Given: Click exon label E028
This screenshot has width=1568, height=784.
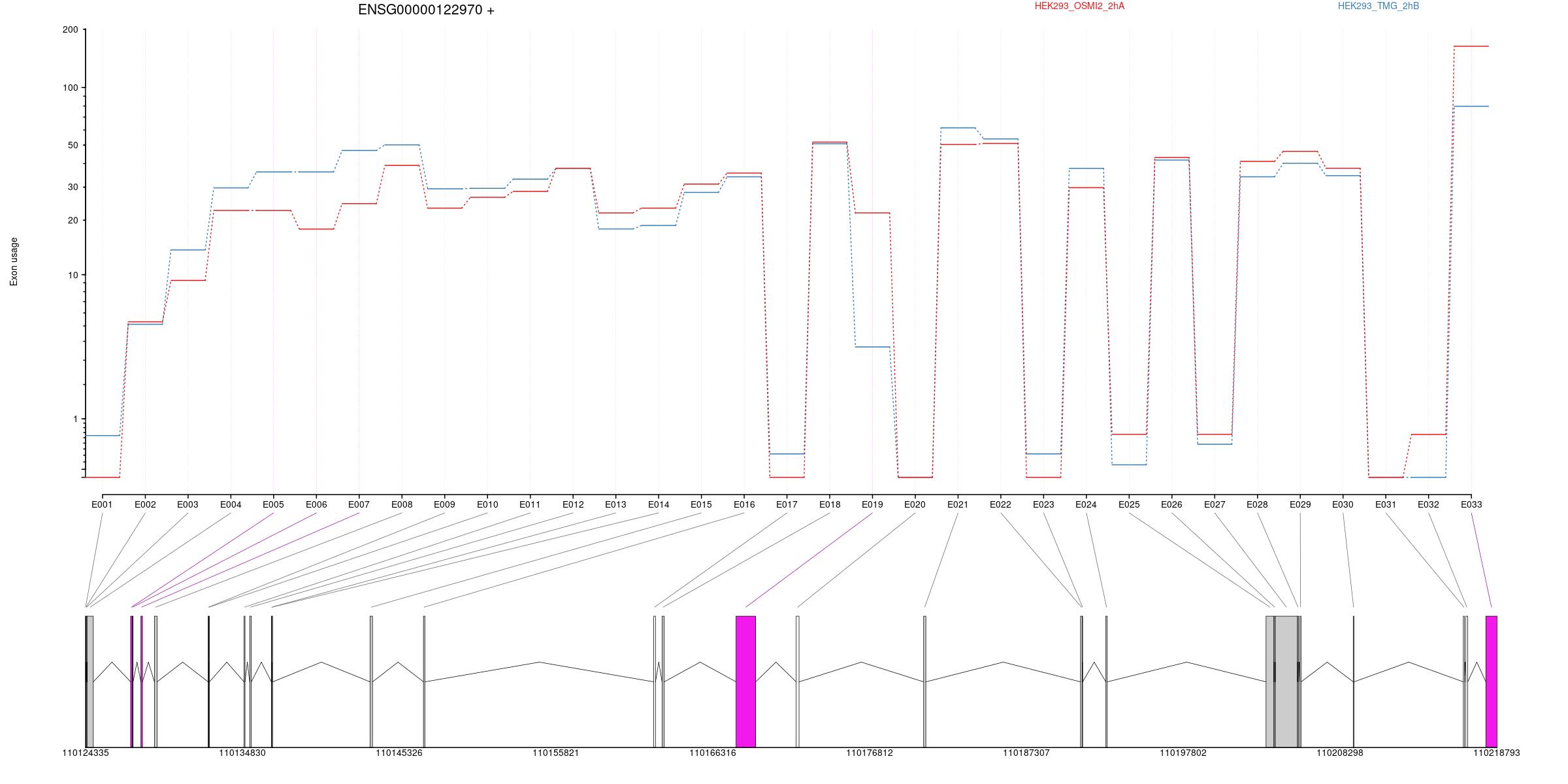Looking at the screenshot, I should 1257,504.
